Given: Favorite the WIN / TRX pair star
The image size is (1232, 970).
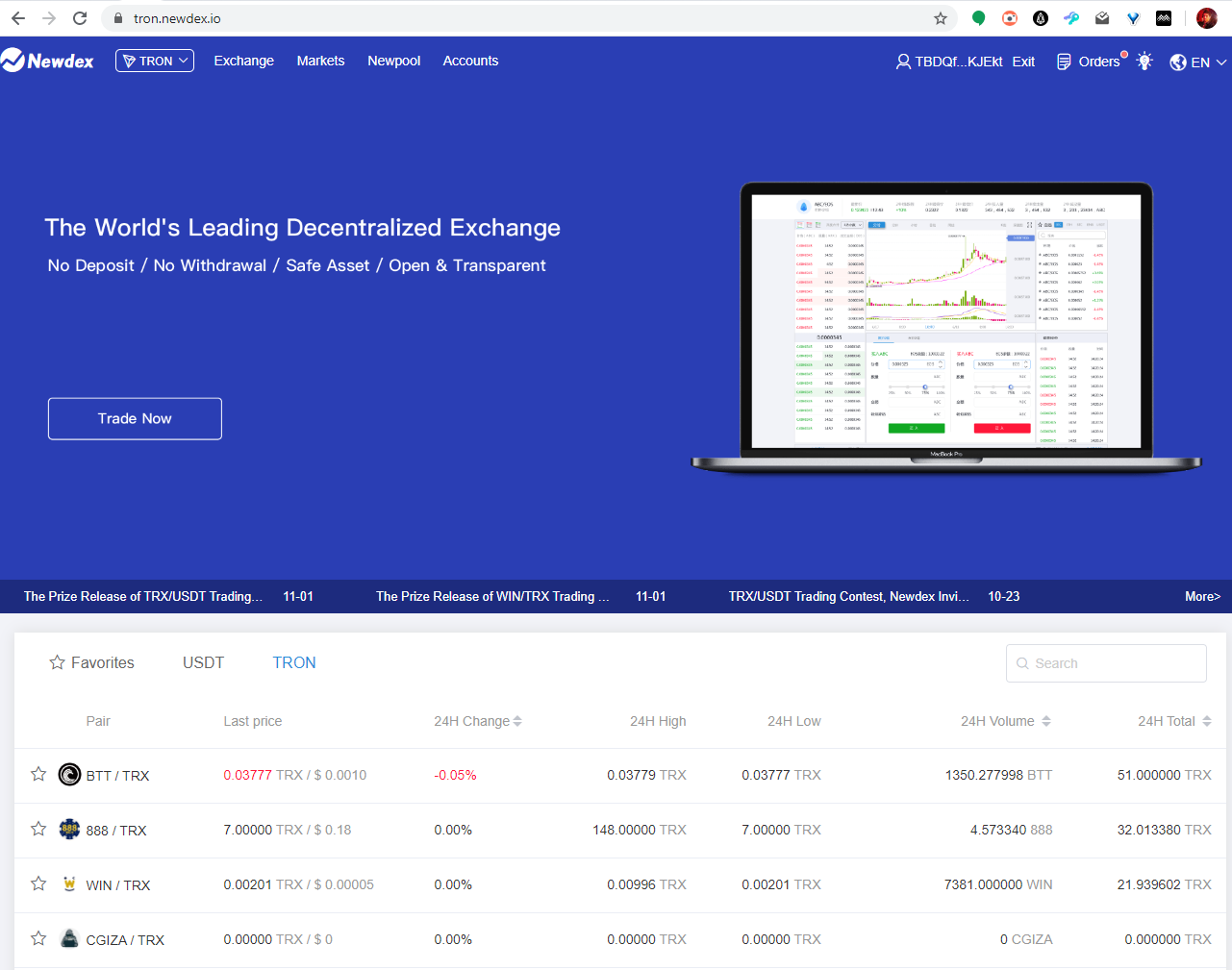Looking at the screenshot, I should pos(38,883).
